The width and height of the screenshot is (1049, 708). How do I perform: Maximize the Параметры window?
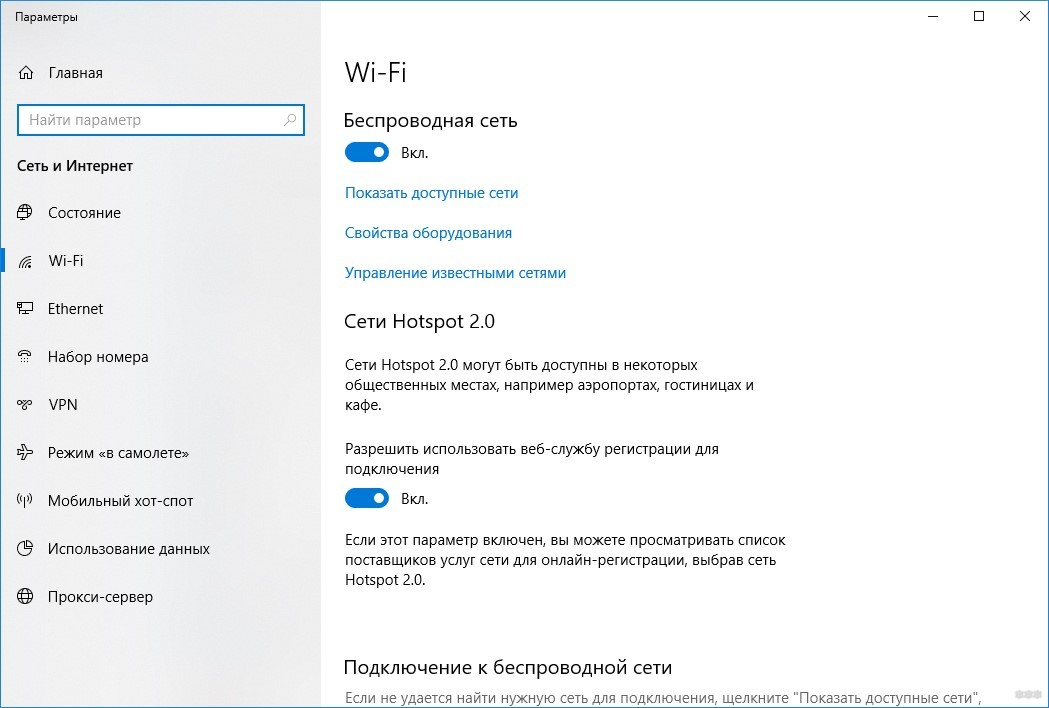(x=979, y=16)
